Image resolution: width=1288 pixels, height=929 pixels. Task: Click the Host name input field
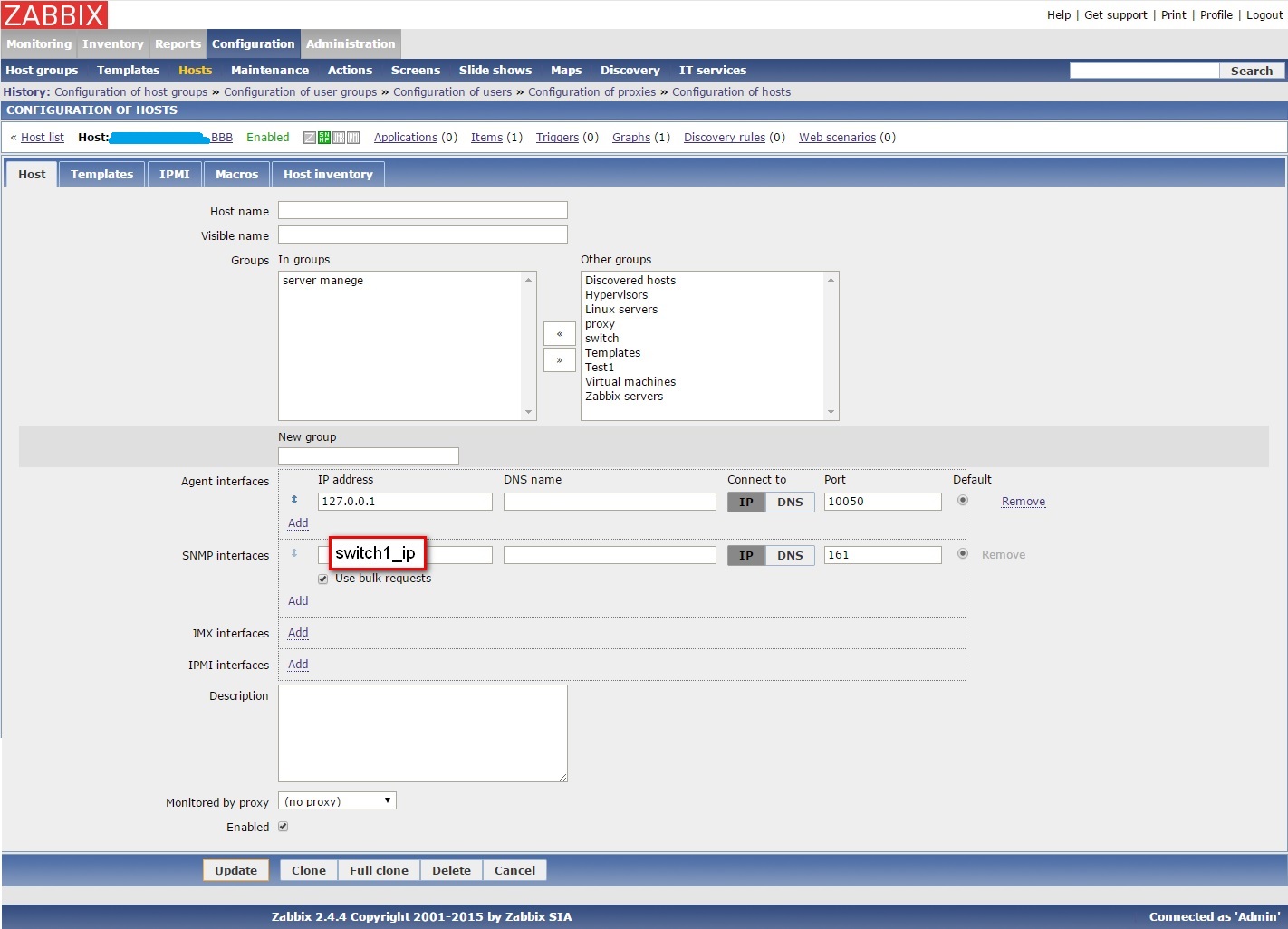422,211
